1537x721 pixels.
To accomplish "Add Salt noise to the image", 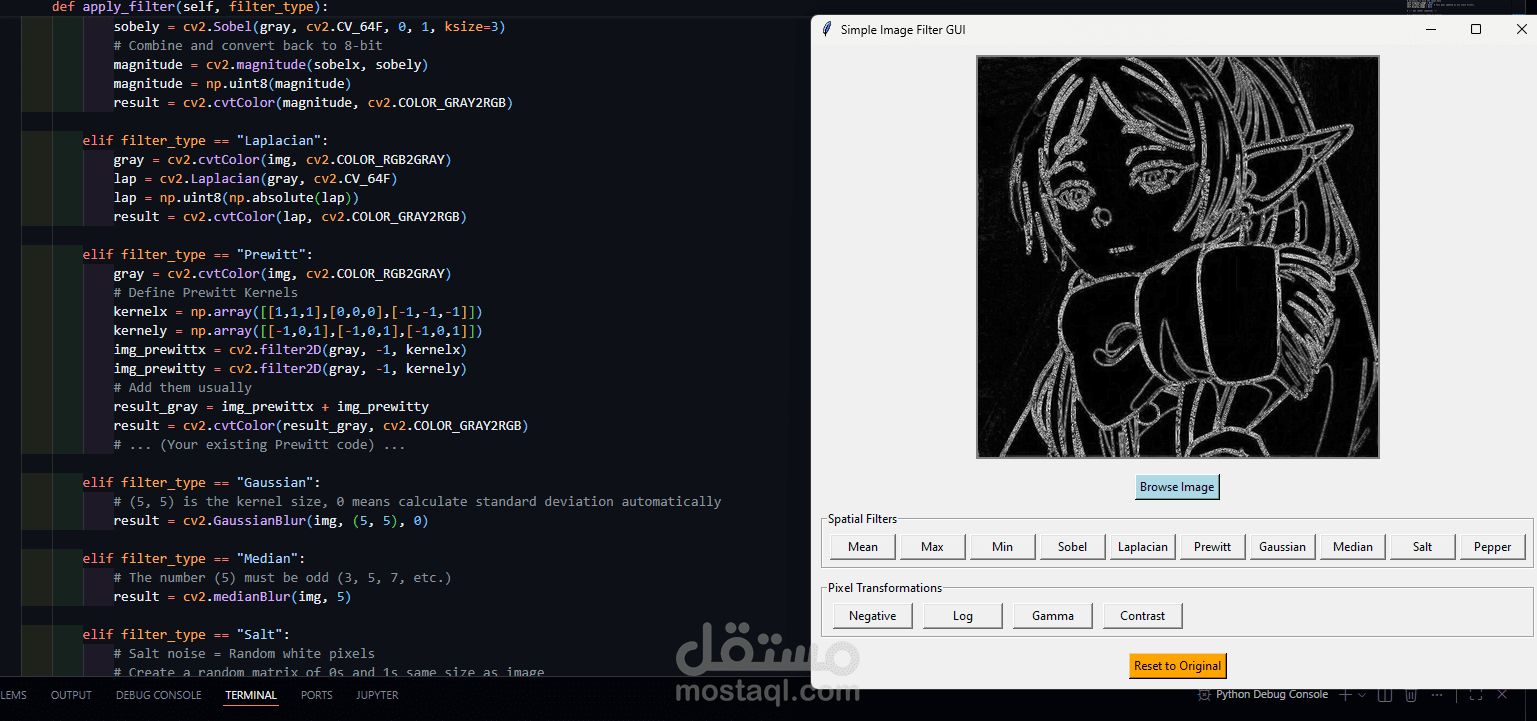I will (1423, 546).
